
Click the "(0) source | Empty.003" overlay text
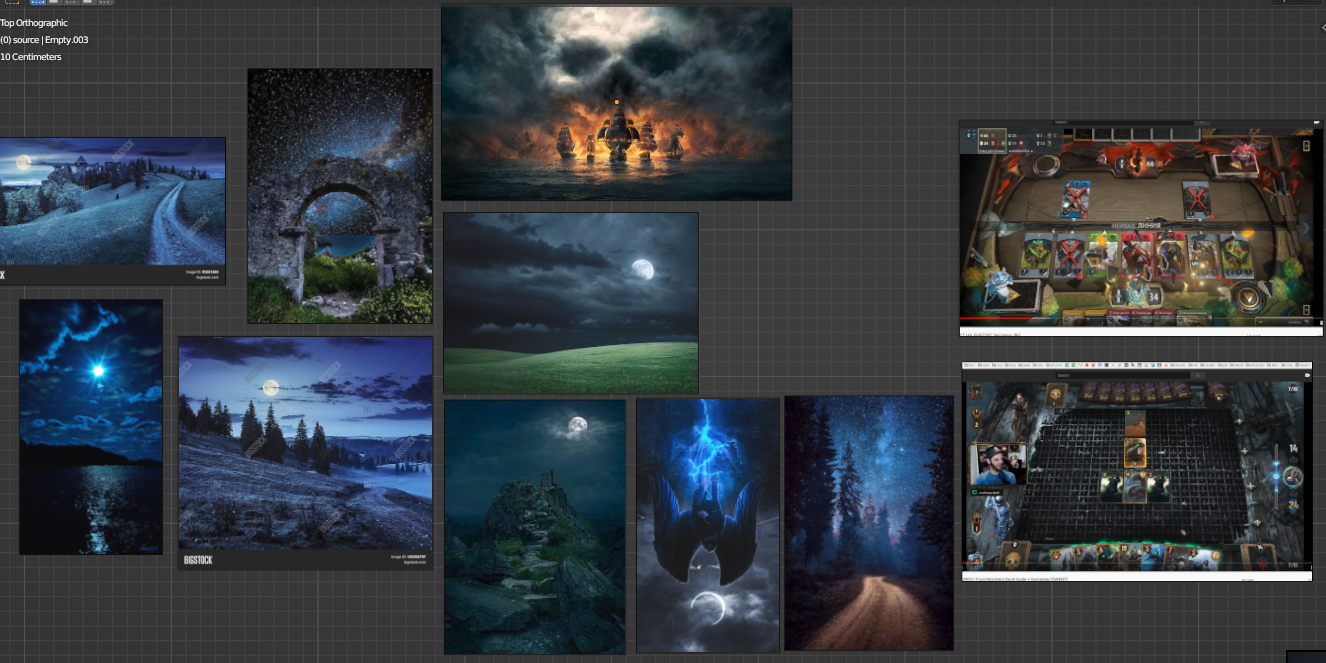point(45,40)
